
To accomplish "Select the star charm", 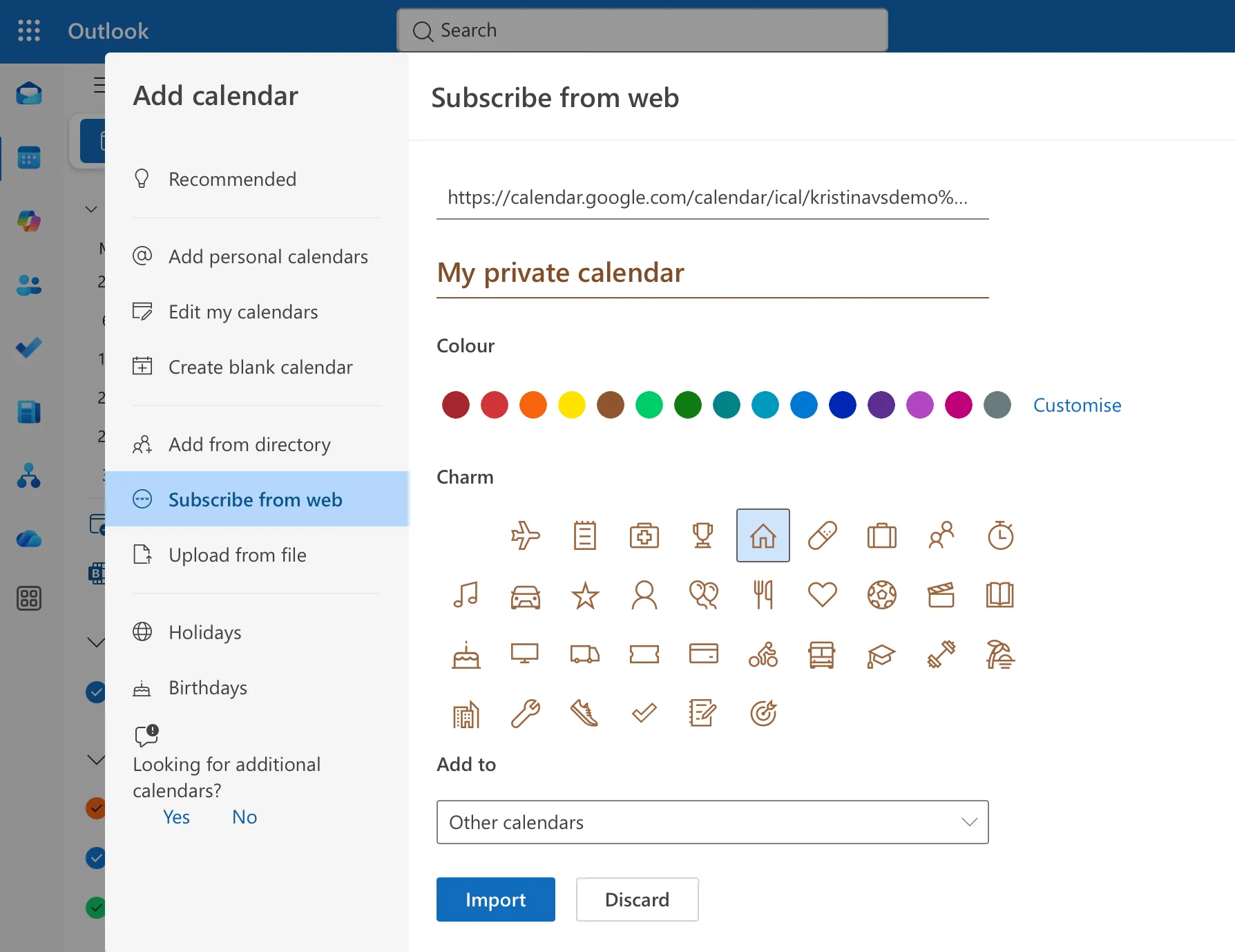I will pyautogui.click(x=585, y=595).
